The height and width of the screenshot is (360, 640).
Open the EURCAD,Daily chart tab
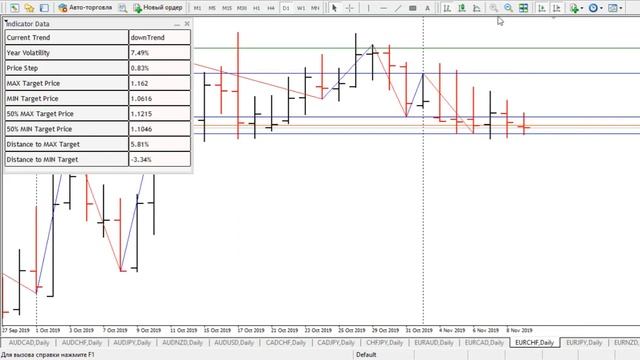[484, 342]
